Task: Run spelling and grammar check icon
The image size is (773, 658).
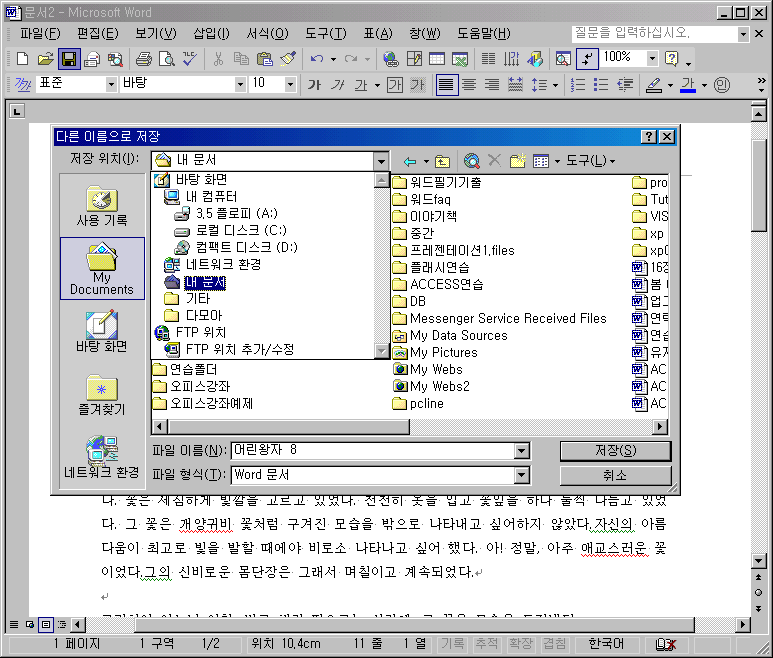Action: click(190, 59)
